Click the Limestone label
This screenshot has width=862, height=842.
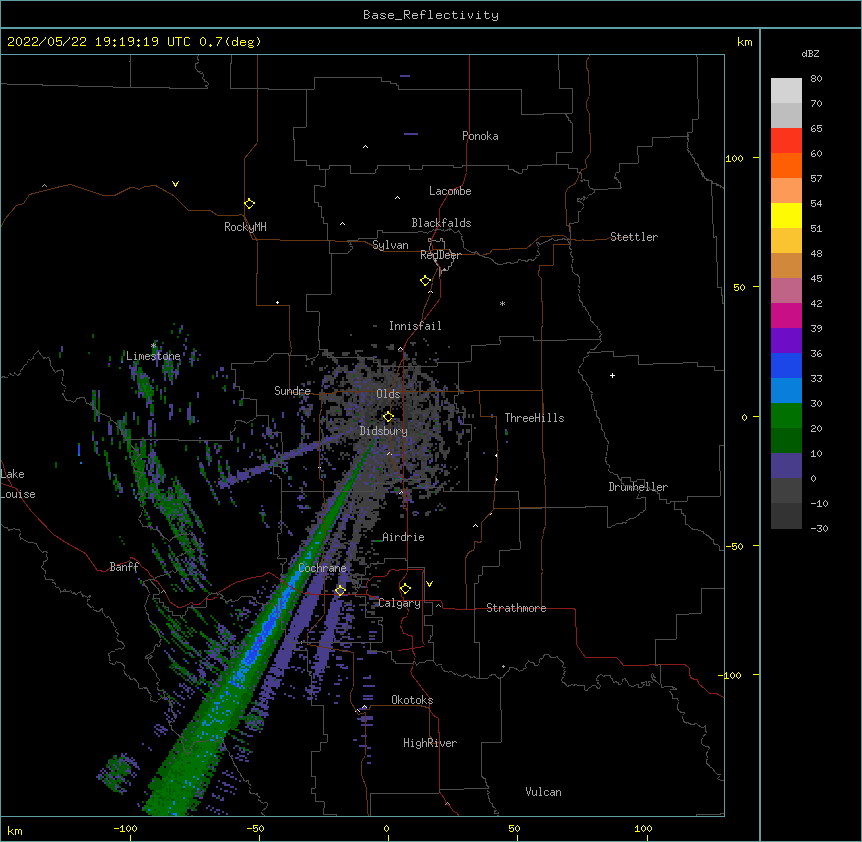click(153, 356)
